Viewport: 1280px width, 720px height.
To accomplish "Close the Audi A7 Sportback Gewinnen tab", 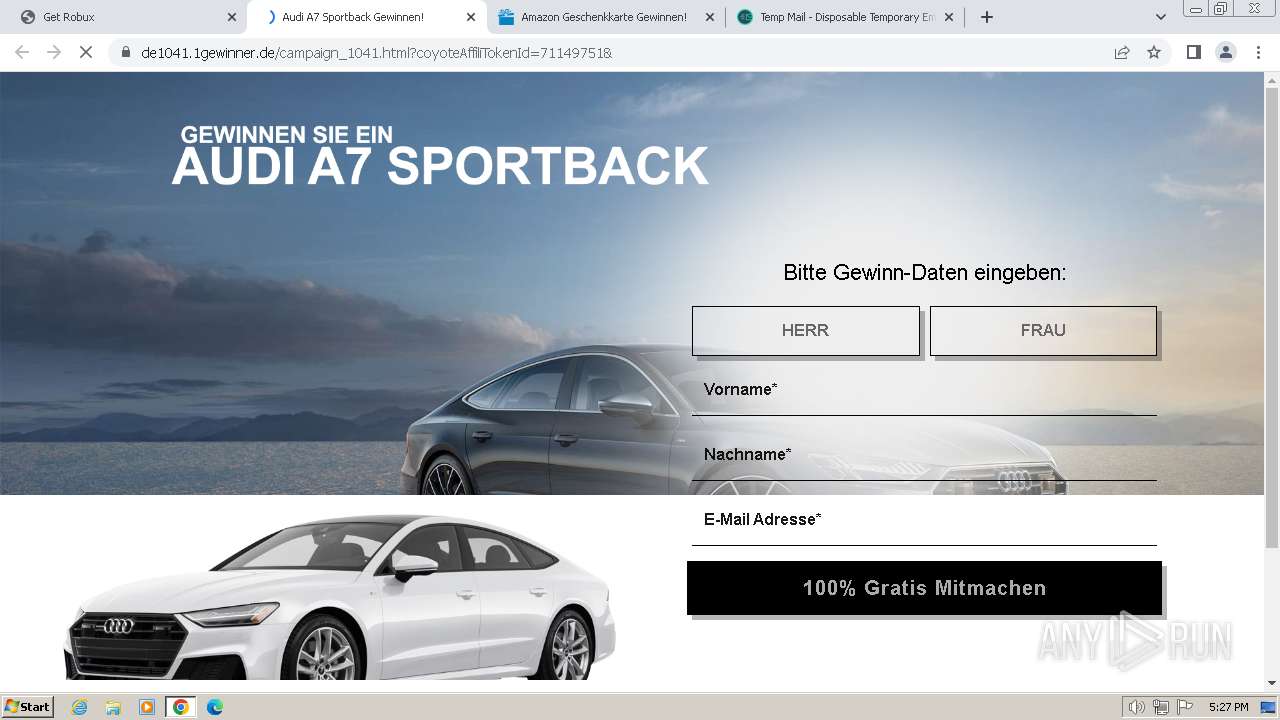I will [x=471, y=17].
